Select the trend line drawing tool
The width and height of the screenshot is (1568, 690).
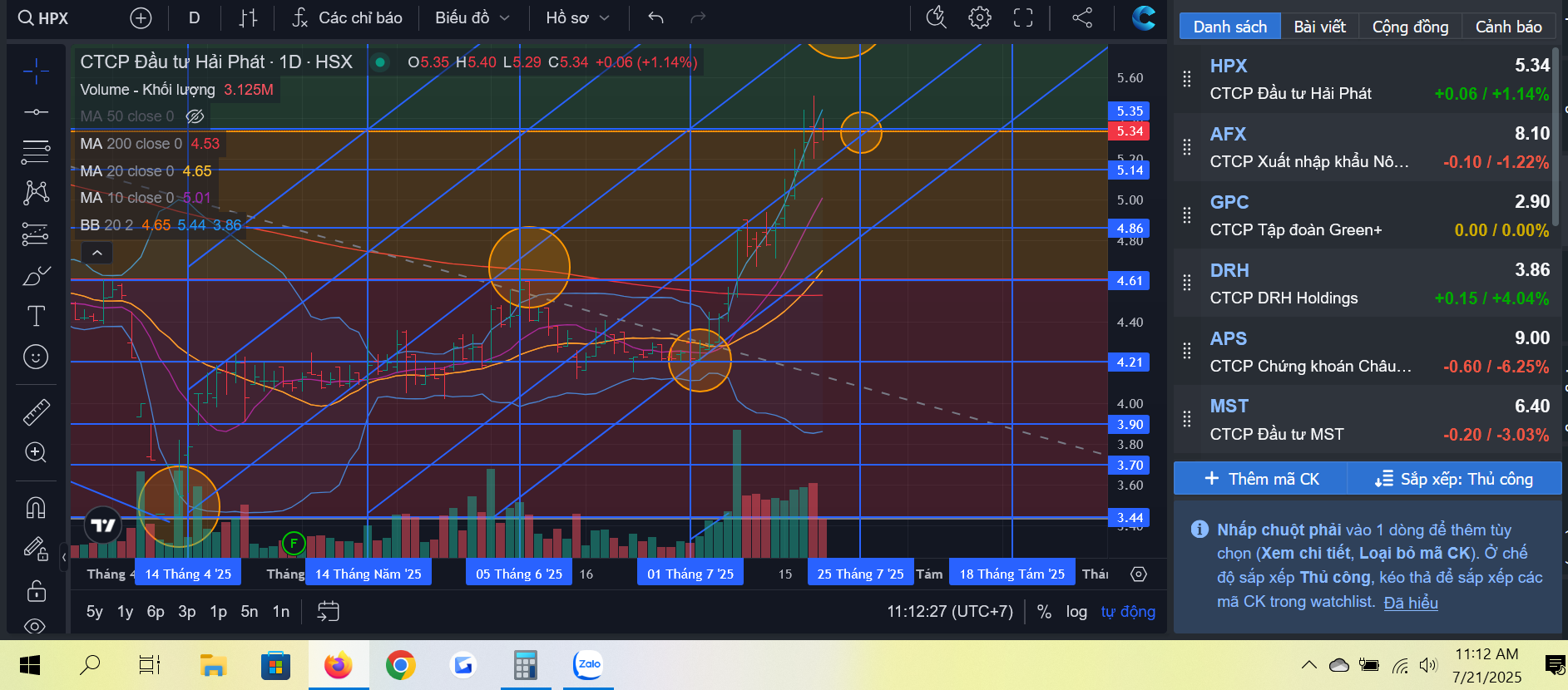[x=36, y=111]
